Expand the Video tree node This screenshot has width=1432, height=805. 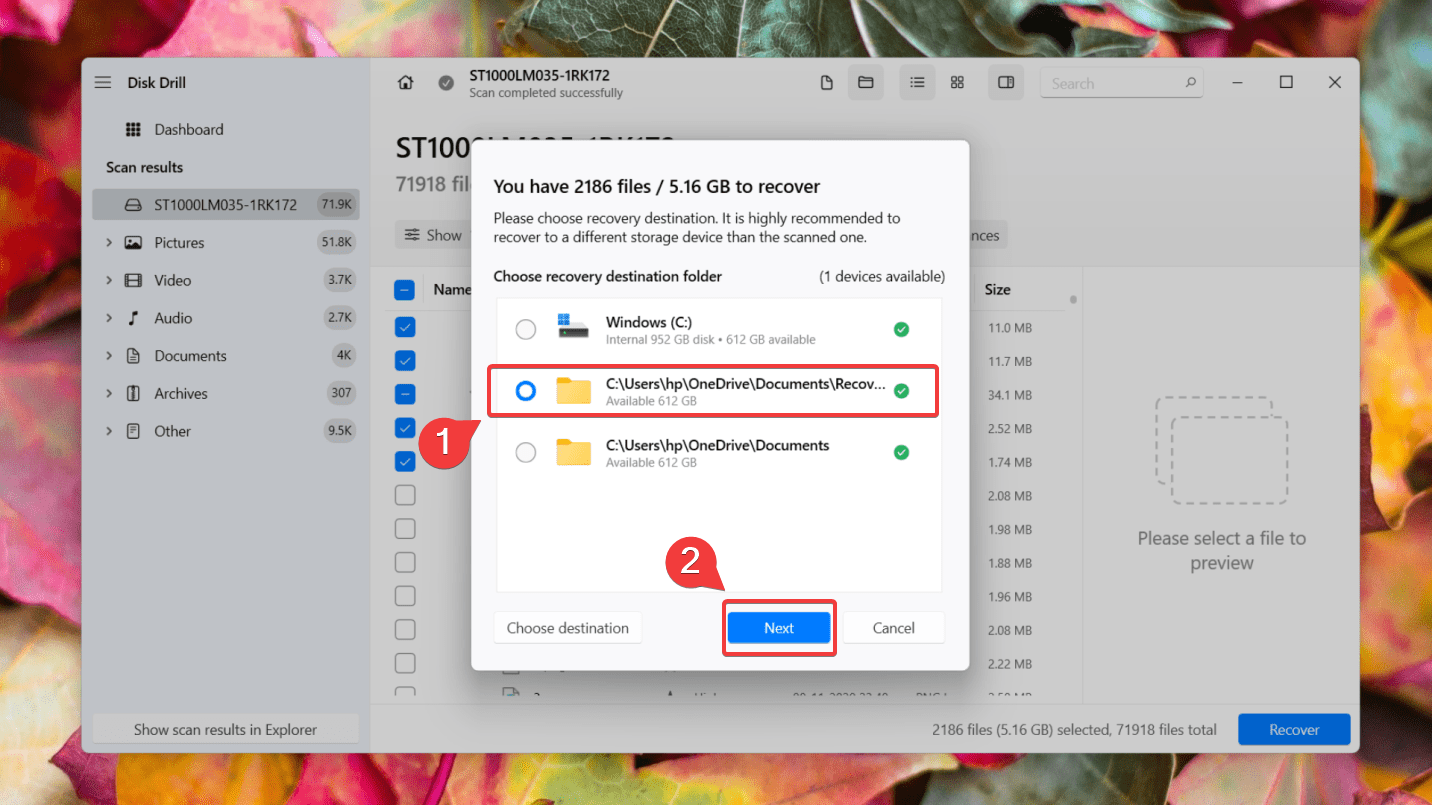click(x=108, y=281)
